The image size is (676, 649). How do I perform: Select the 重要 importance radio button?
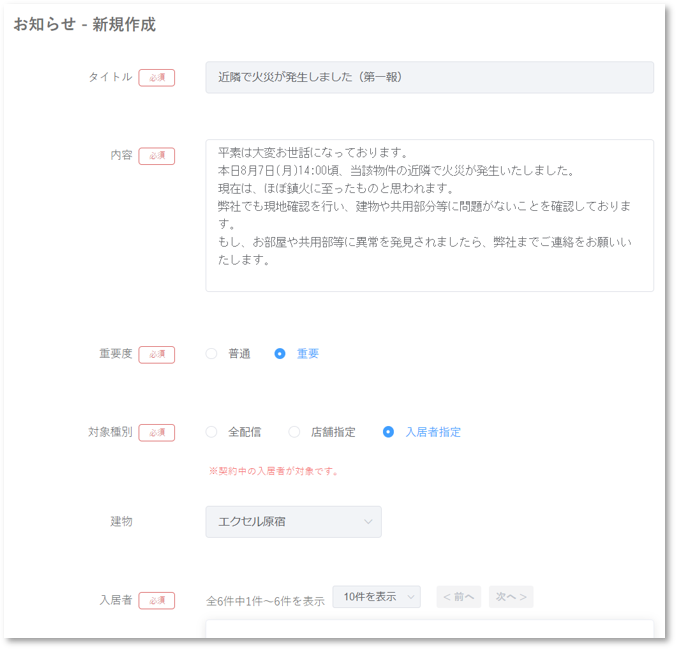coord(280,354)
